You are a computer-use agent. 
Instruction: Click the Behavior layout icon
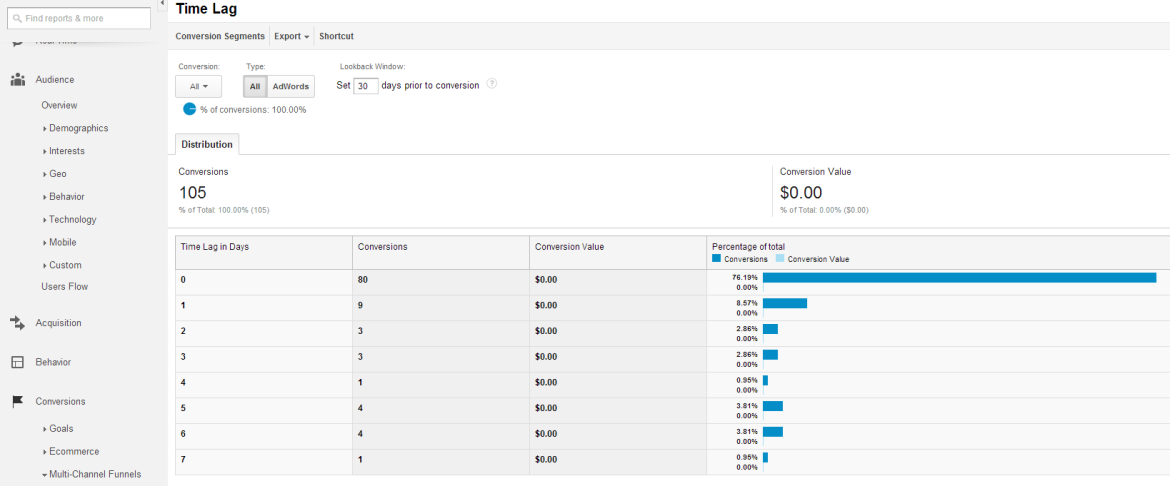pyautogui.click(x=18, y=362)
